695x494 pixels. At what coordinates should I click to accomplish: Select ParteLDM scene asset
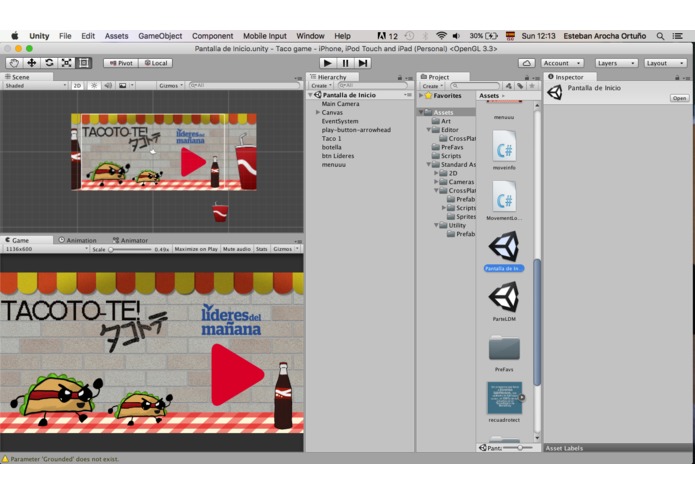(x=504, y=301)
